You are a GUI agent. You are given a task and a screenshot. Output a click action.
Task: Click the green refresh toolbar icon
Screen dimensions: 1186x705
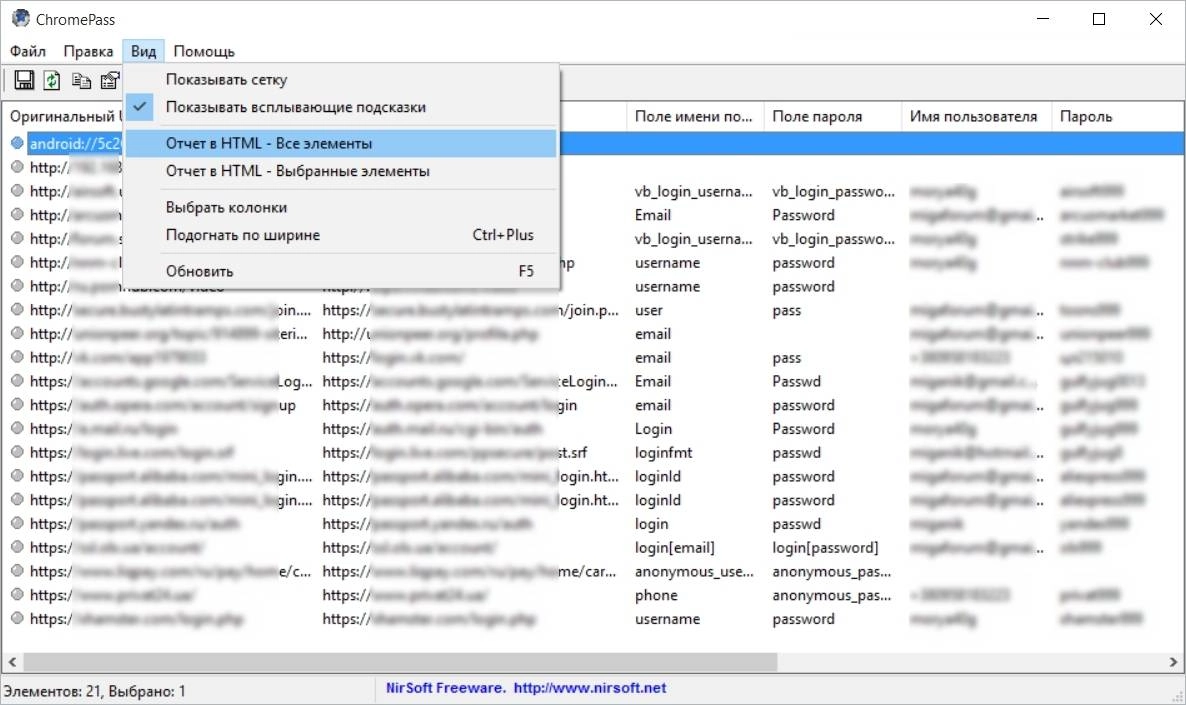tap(52, 79)
